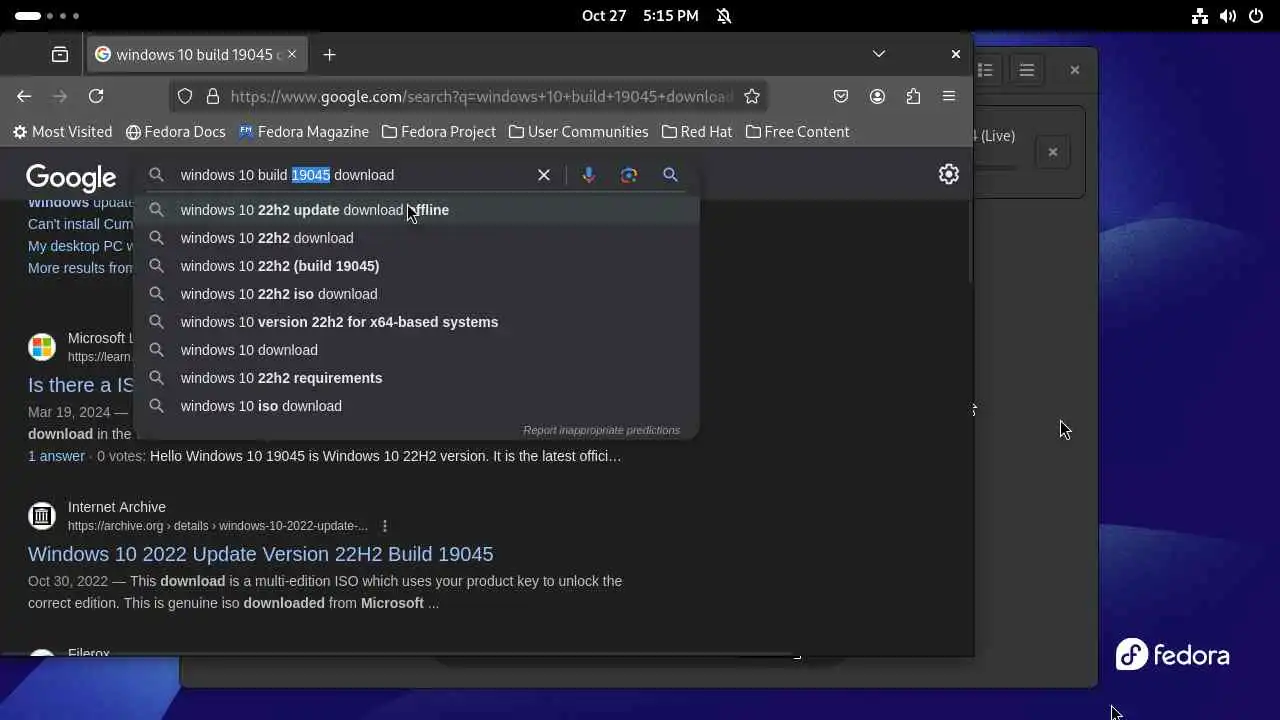Screen dimensions: 1280x720
Task: Select suggestion '22h2 requirements'
Action: click(416, 378)
